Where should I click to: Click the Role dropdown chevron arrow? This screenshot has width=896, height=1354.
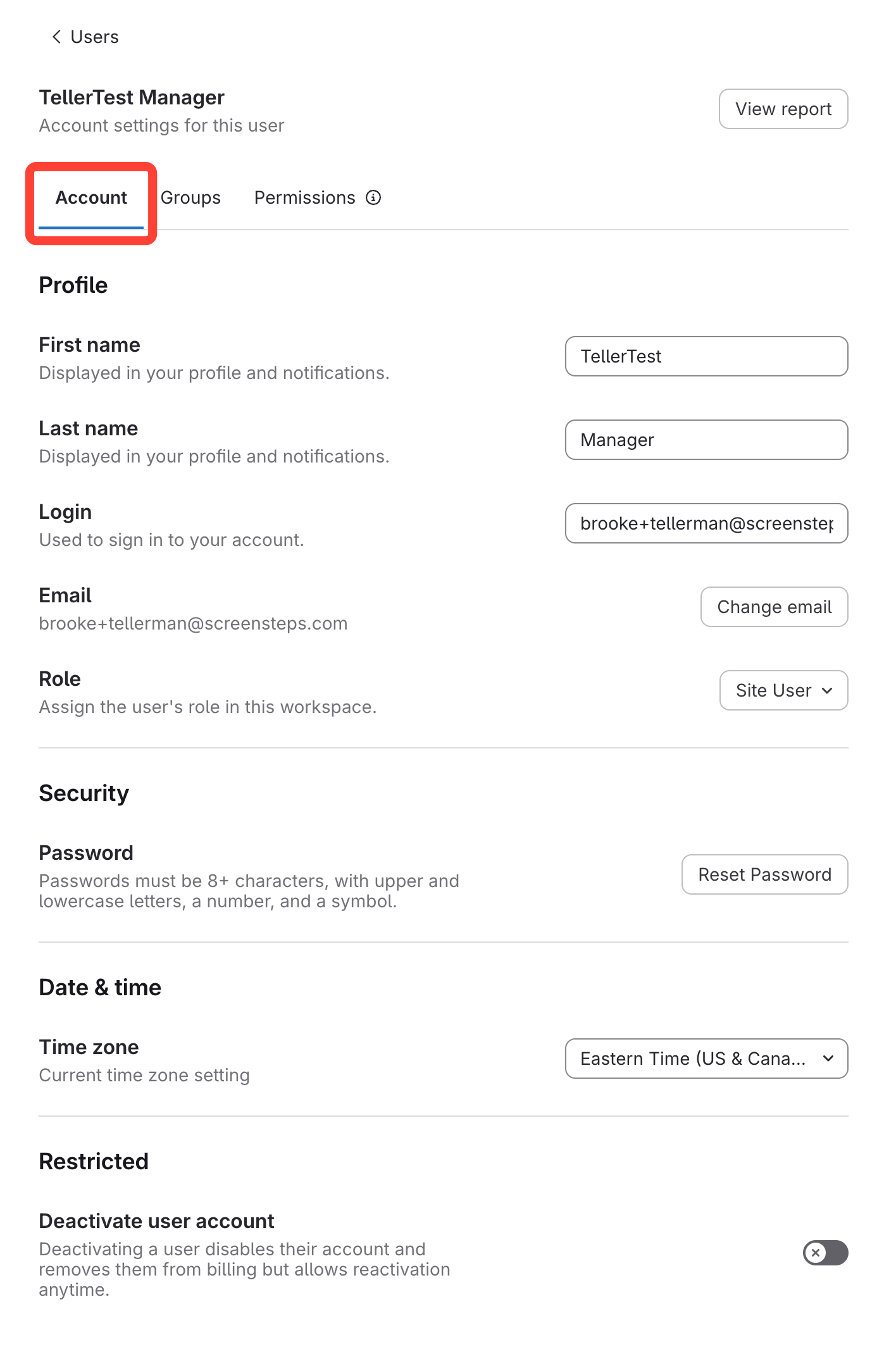[x=827, y=690]
